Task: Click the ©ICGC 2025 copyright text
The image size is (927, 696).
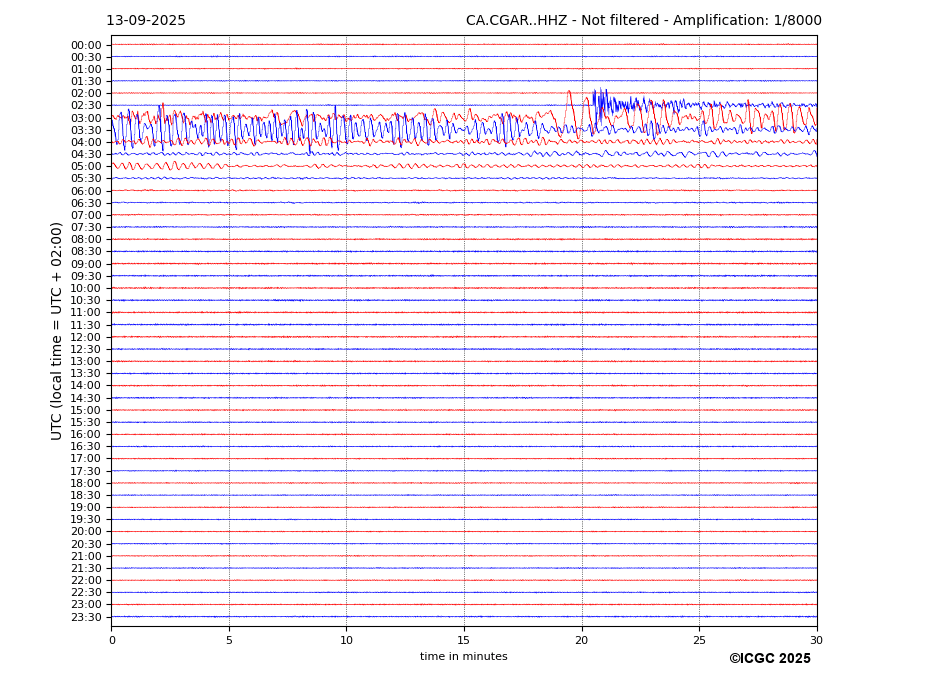Action: 770,659
